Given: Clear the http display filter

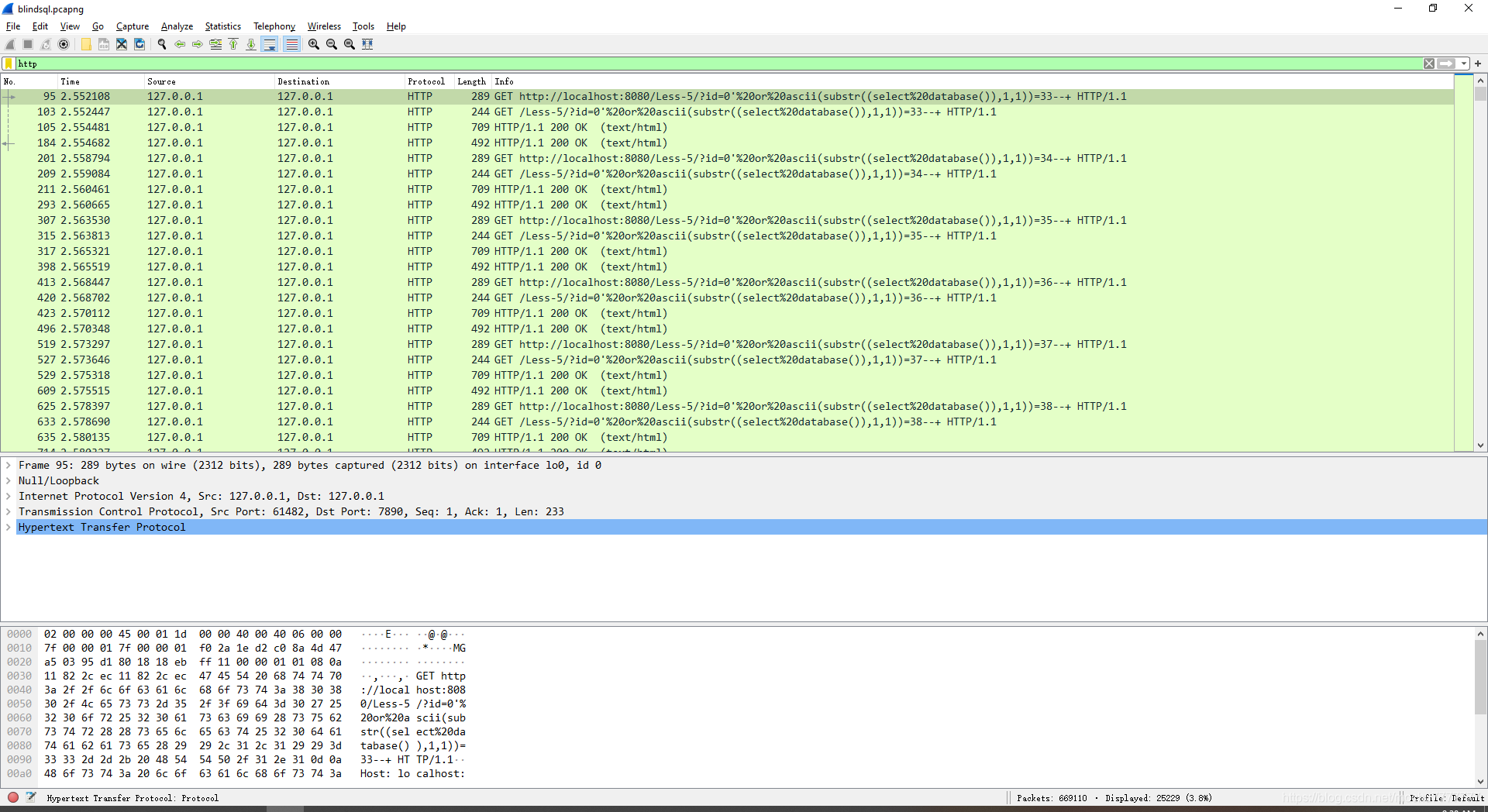Looking at the screenshot, I should 1428,64.
